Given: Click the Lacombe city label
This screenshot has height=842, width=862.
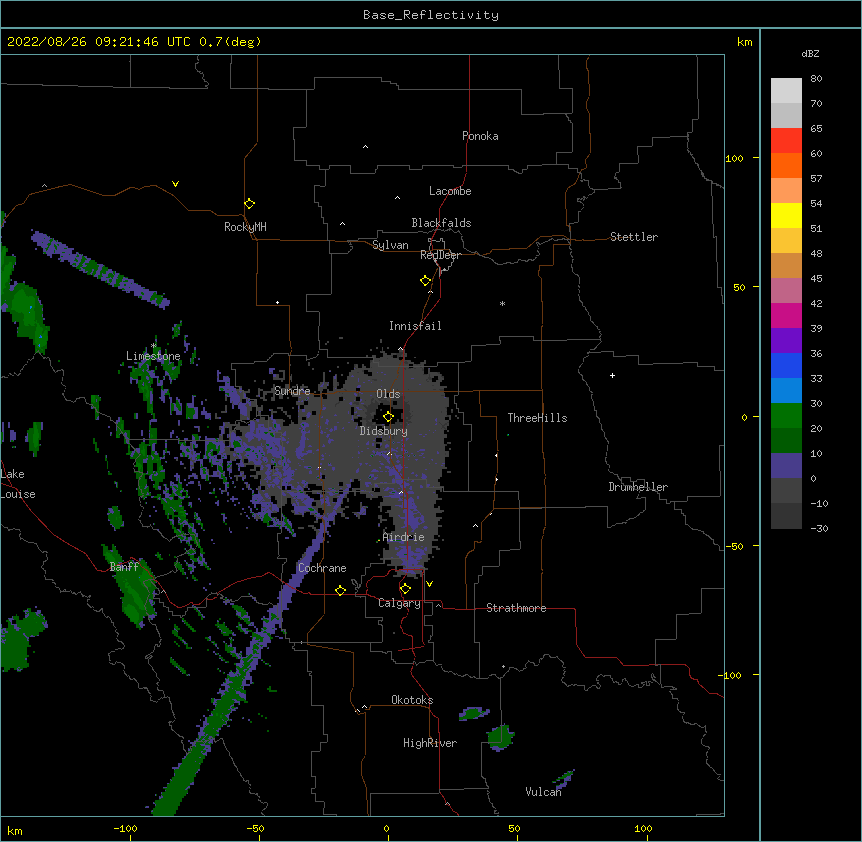Looking at the screenshot, I should [x=450, y=191].
